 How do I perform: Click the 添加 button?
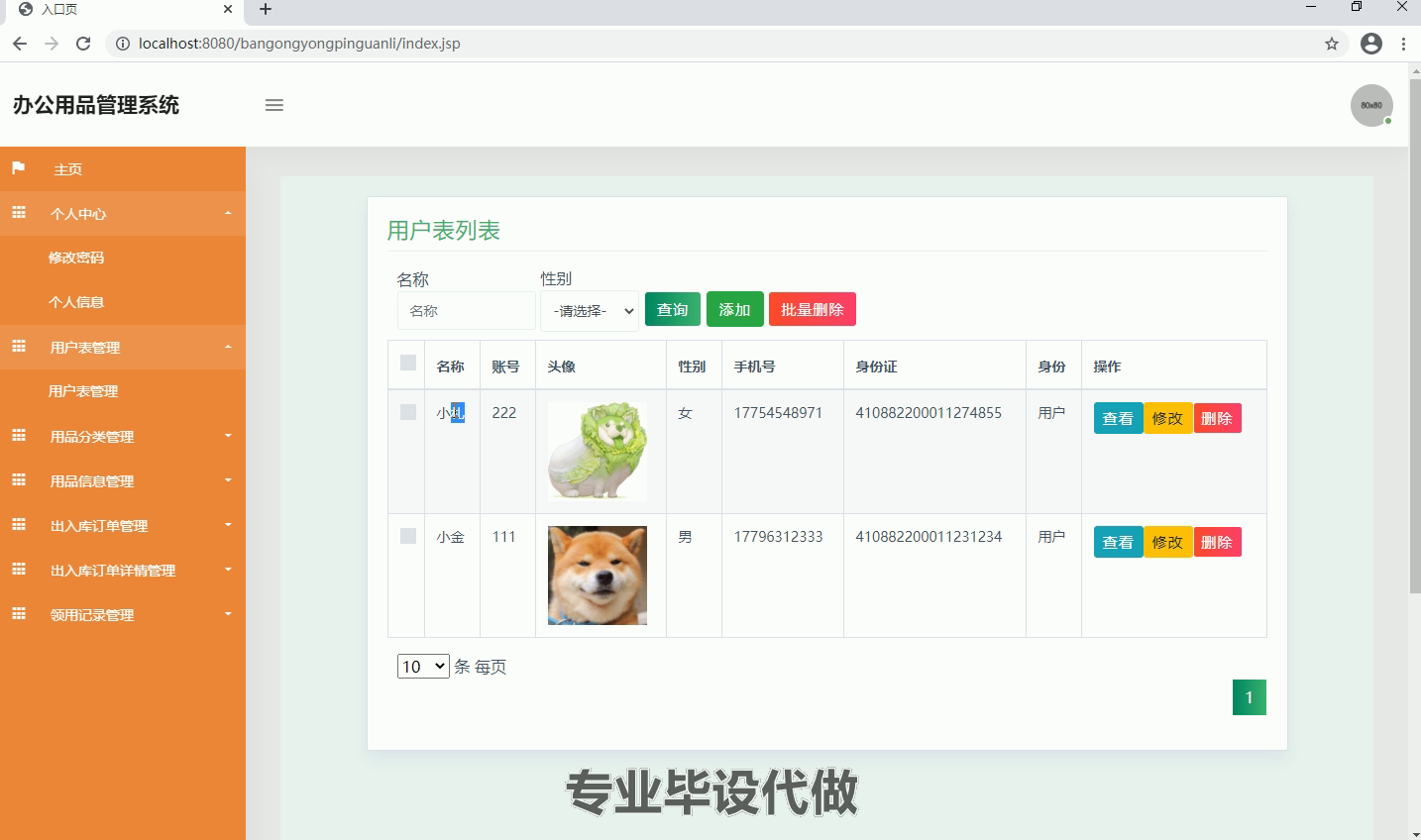(735, 309)
